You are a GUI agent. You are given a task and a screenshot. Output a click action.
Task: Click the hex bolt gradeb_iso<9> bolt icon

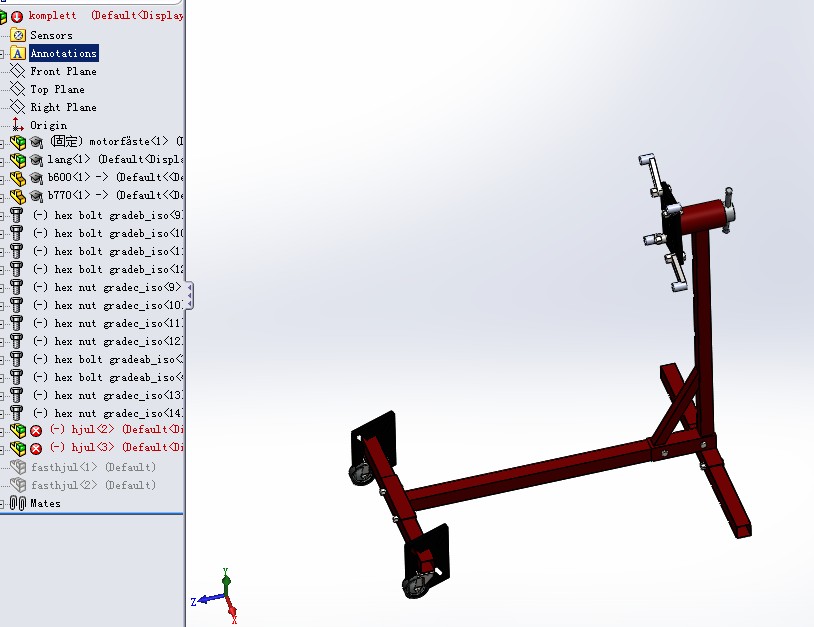coord(17,215)
